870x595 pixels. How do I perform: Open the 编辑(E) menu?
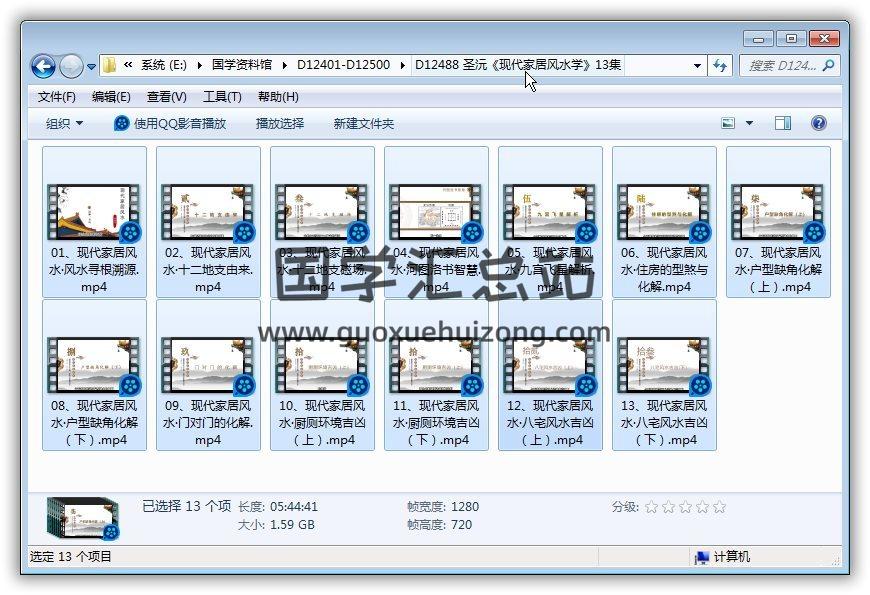[111, 97]
